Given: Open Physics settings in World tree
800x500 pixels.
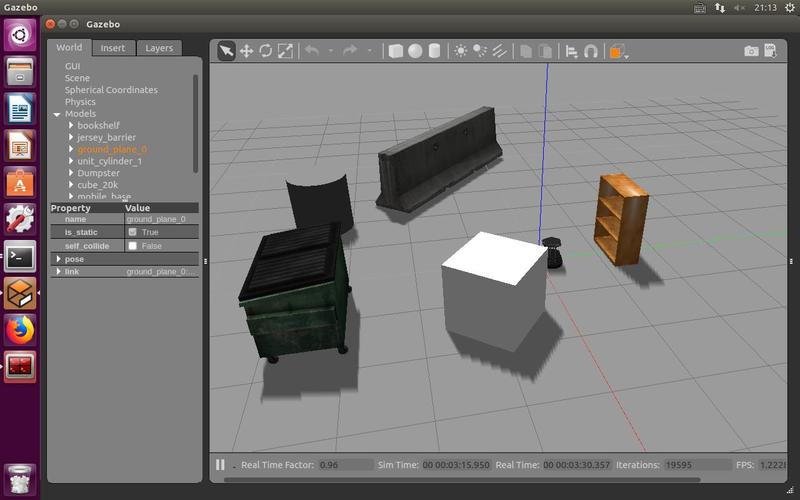Looking at the screenshot, I should coord(80,101).
